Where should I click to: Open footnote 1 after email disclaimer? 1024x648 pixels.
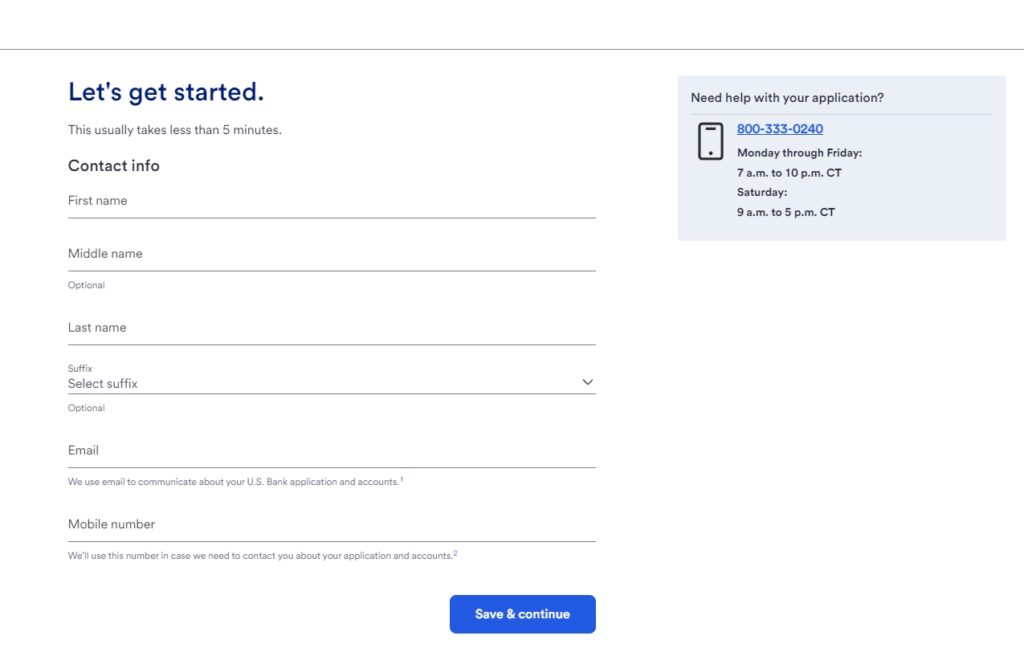402,479
